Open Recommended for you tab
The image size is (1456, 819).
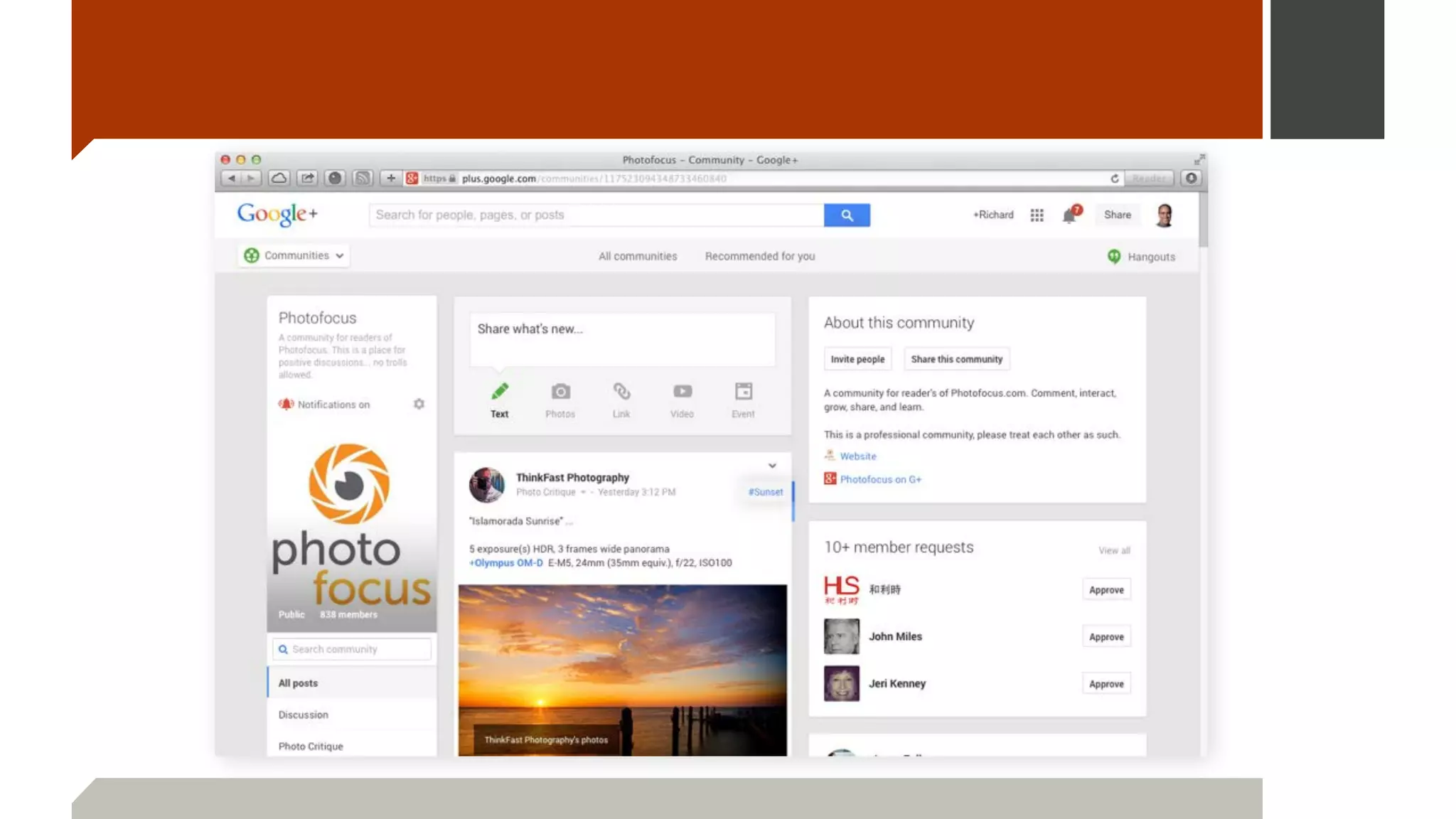click(759, 257)
